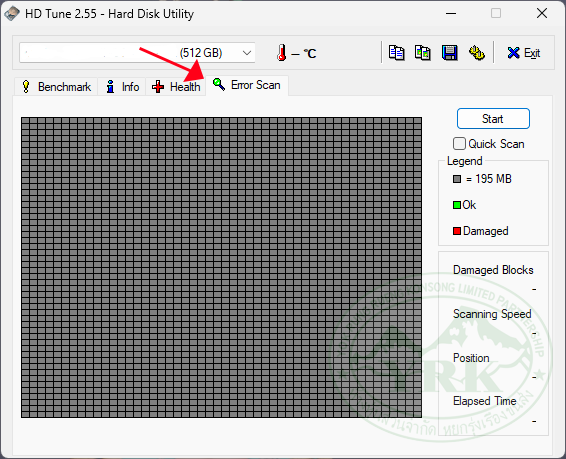
Task: Open the Info tab
Action: [x=122, y=87]
